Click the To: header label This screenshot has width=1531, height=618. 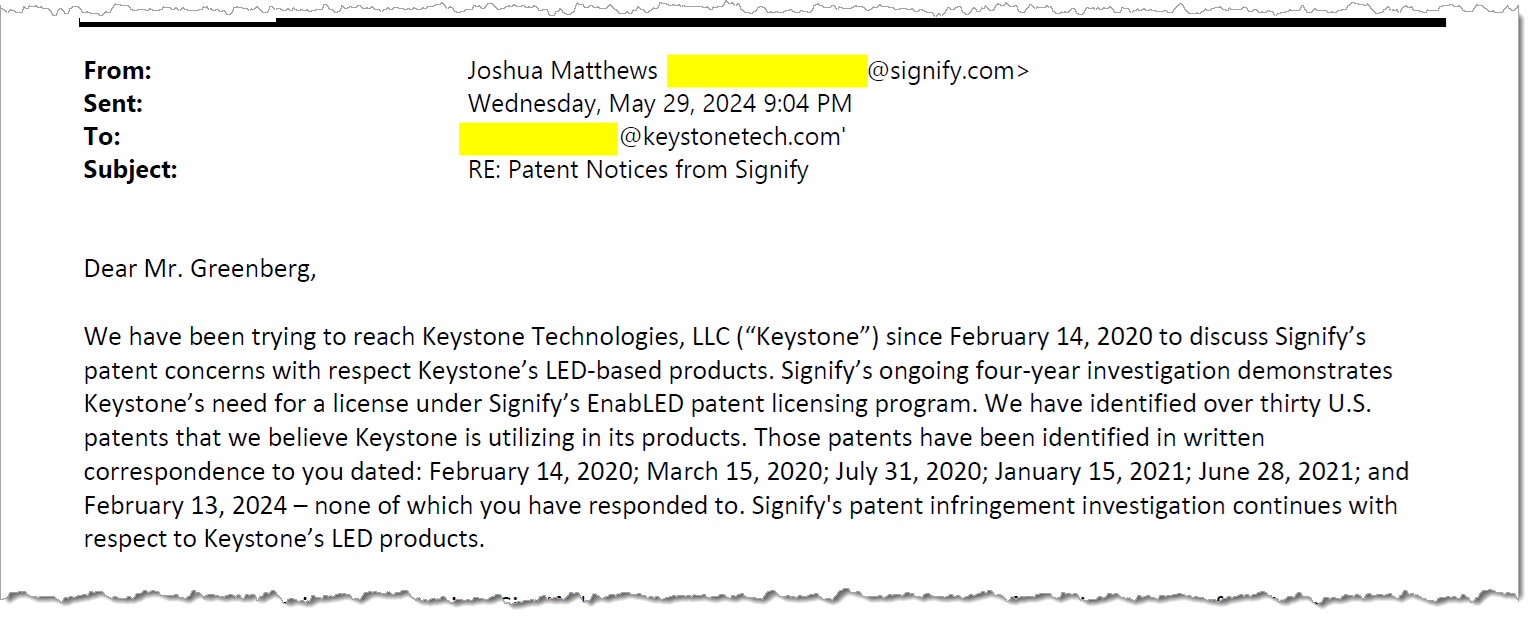pyautogui.click(x=102, y=137)
